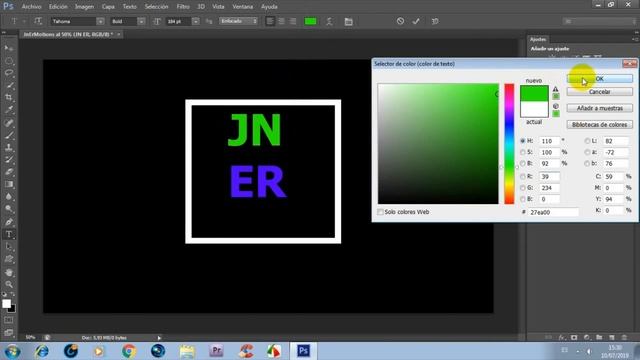The height and width of the screenshot is (360, 640).
Task: Open the Capa menu
Action: [108, 7]
